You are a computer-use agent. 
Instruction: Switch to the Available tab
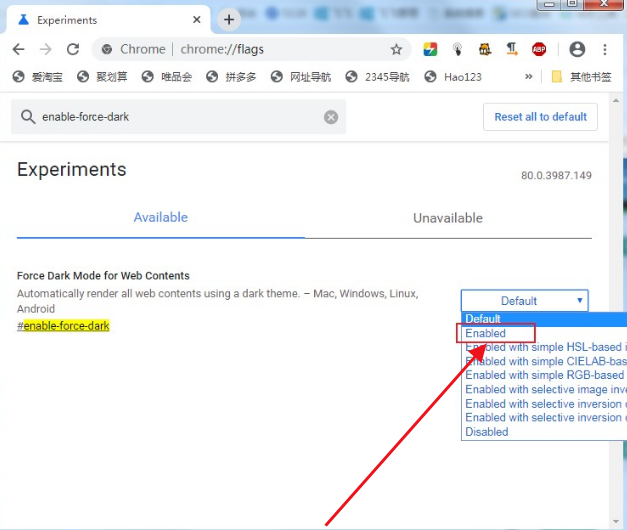(160, 218)
